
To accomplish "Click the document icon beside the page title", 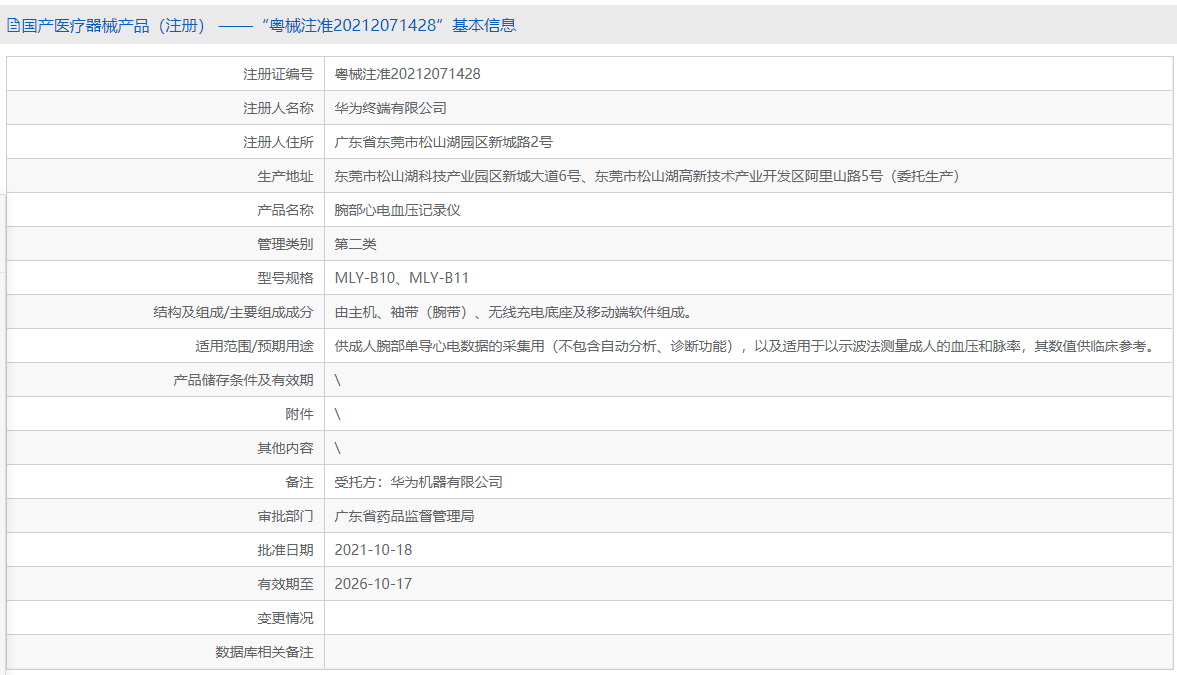I will point(14,26).
